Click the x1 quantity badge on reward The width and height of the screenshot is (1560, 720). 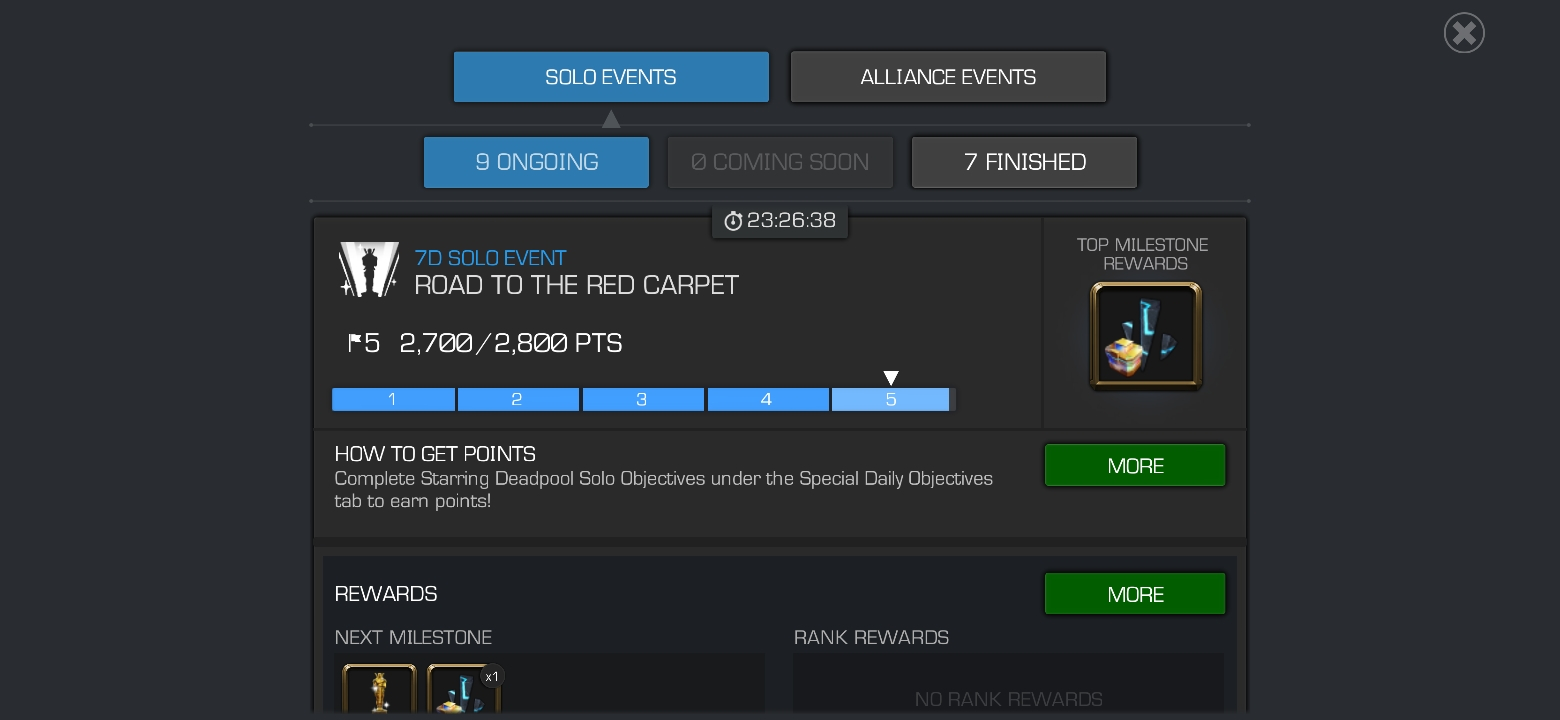[491, 677]
